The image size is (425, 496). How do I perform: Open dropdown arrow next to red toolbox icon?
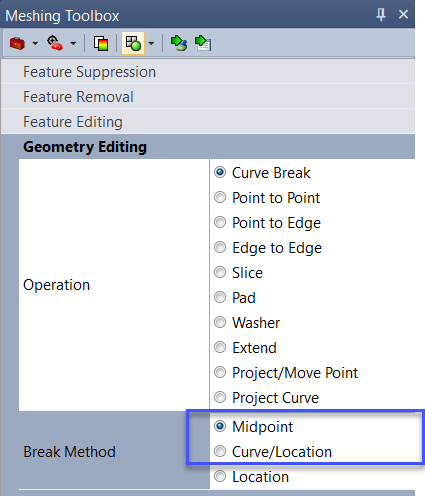click(35, 43)
